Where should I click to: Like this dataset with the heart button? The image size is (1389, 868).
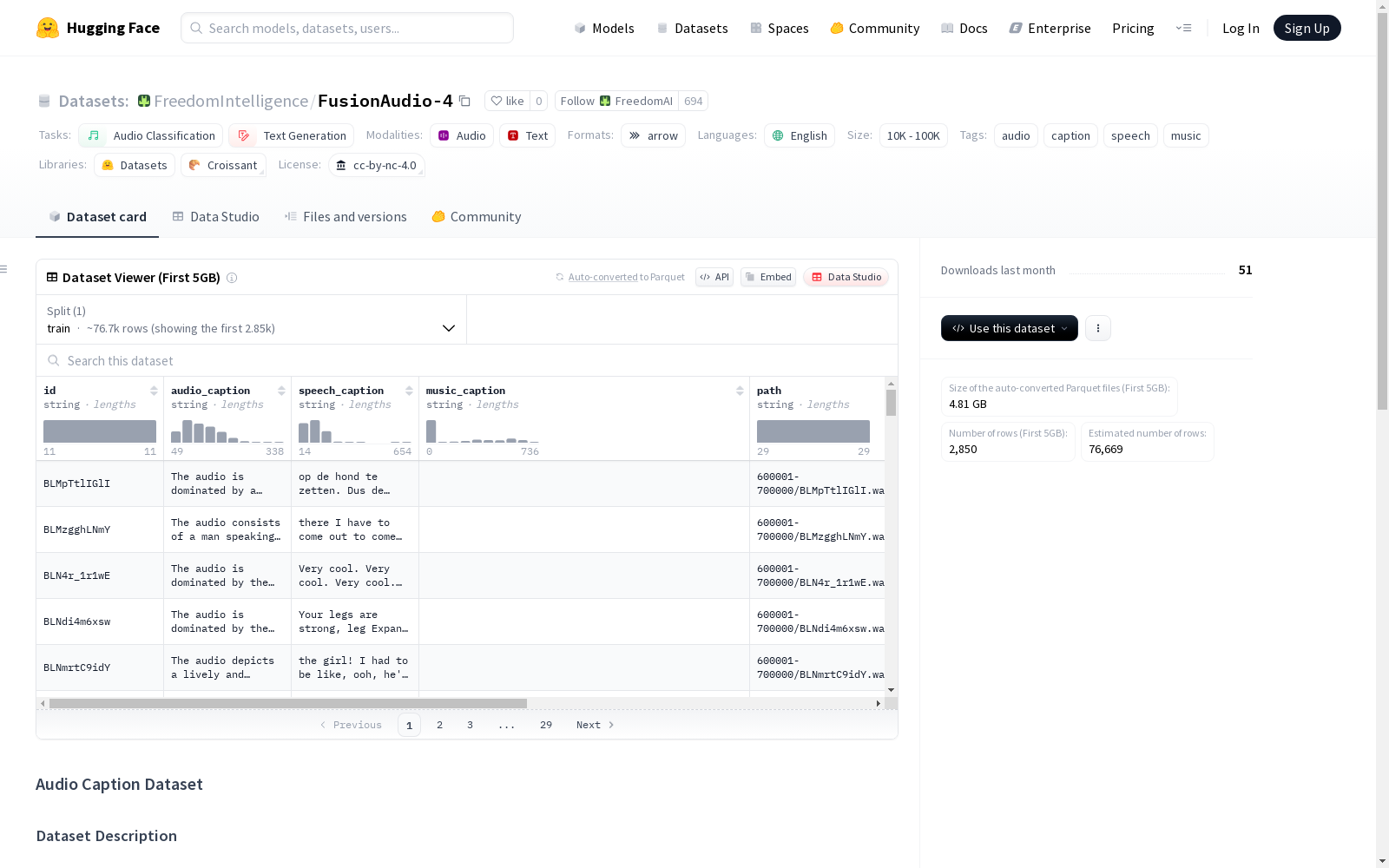point(507,101)
